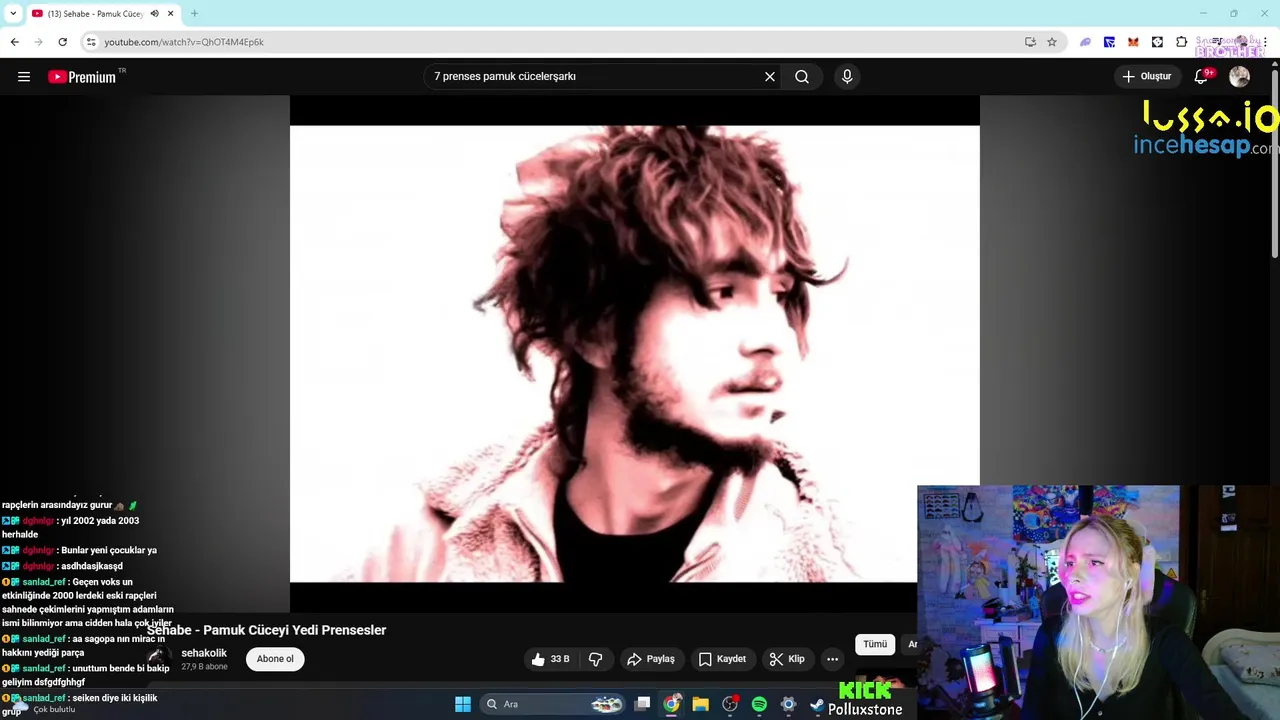This screenshot has height=720, width=1280.
Task: Install app icon in address bar
Action: [1030, 42]
